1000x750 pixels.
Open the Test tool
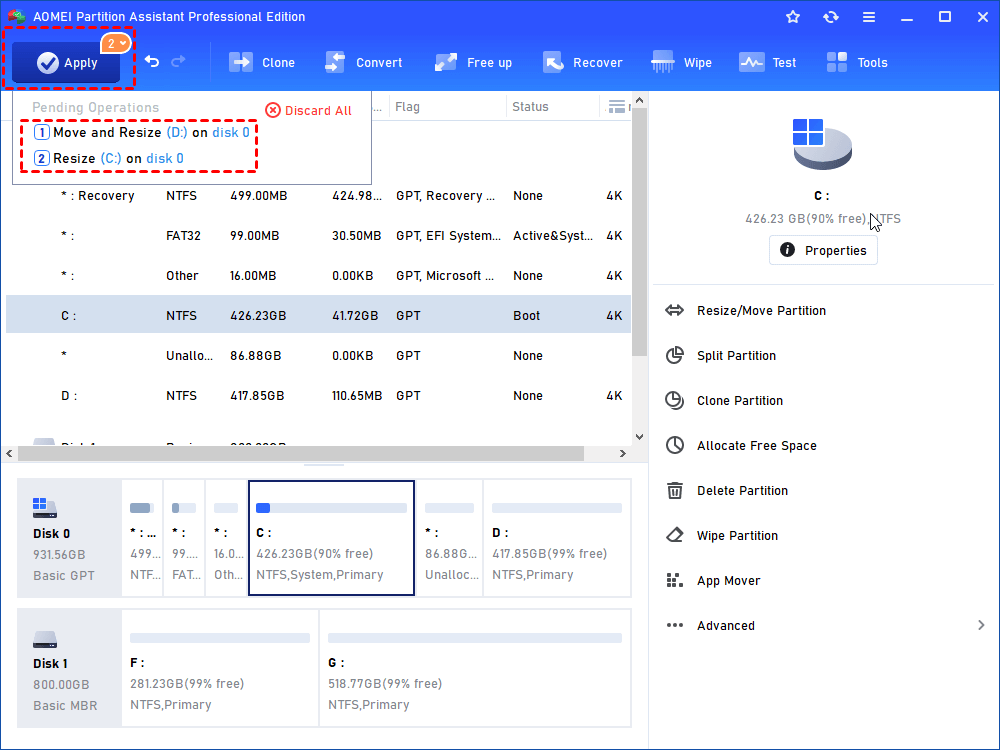pyautogui.click(x=767, y=62)
